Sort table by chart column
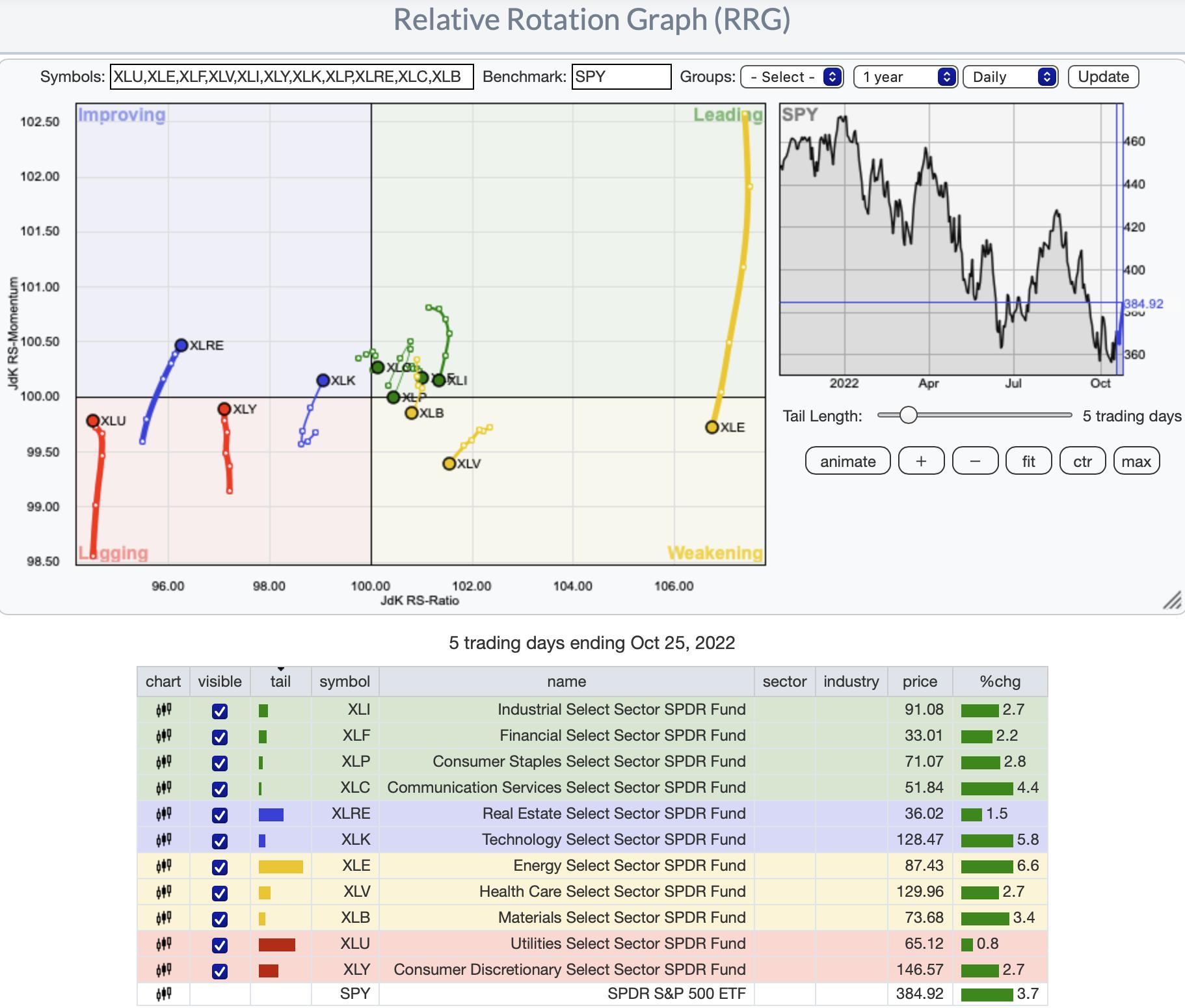Image resolution: width=1185 pixels, height=1008 pixels. [x=163, y=682]
